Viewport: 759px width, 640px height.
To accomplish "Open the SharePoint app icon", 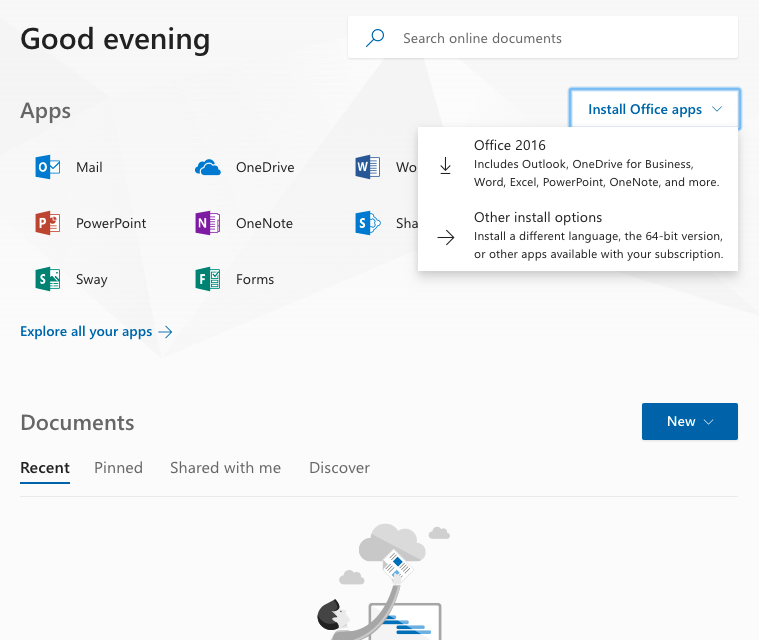I will click(367, 223).
